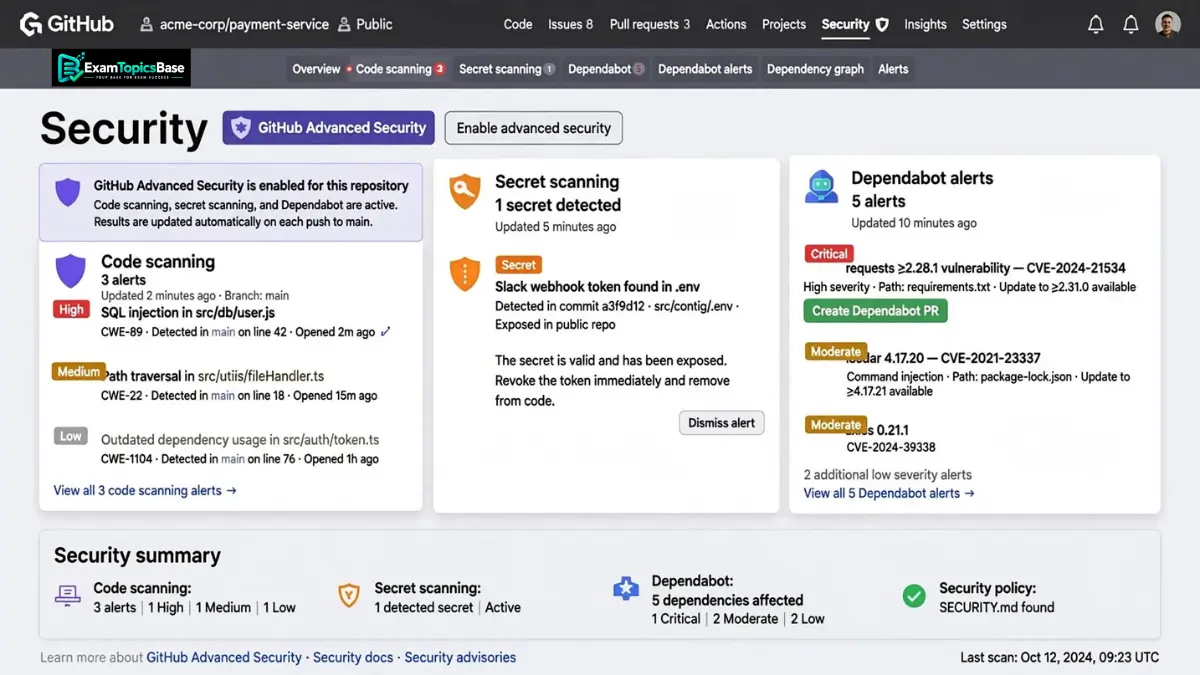Open Slack webhook token found in .env
This screenshot has height=675, width=1200.
coord(598,286)
